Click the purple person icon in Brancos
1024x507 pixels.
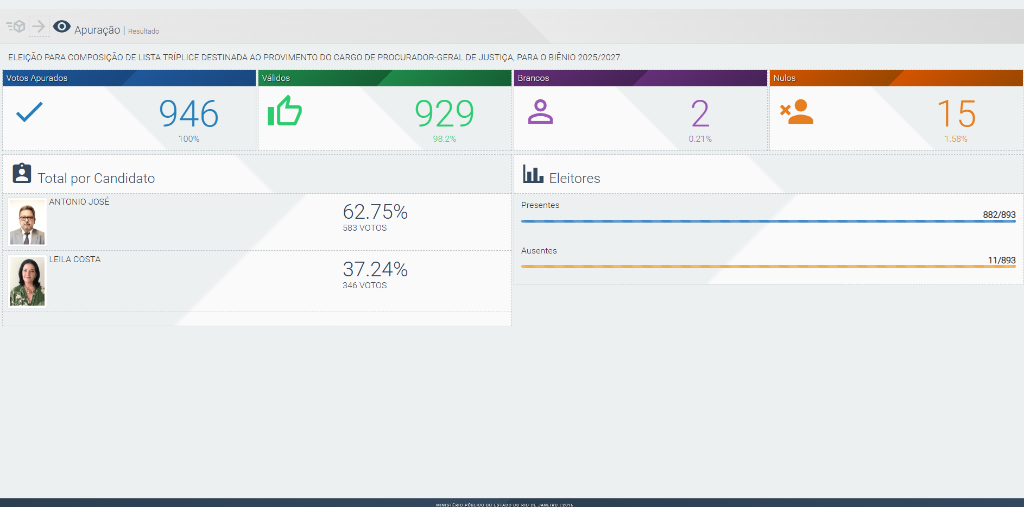click(540, 112)
